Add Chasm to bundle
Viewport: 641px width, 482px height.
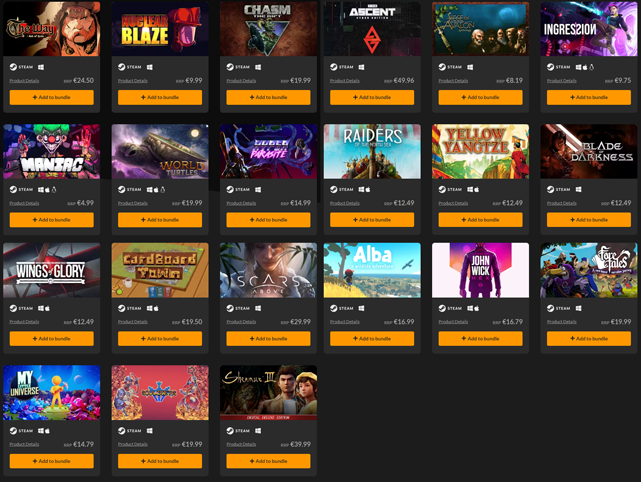[268, 97]
